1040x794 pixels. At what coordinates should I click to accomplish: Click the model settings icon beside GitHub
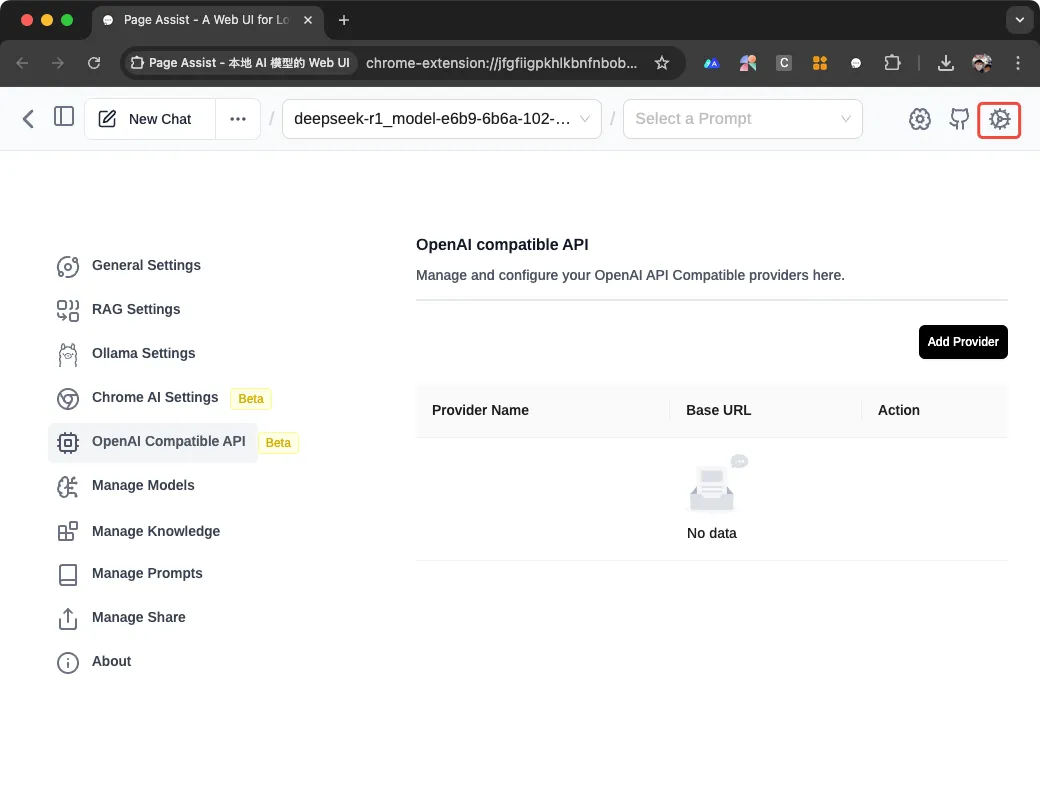coord(919,119)
